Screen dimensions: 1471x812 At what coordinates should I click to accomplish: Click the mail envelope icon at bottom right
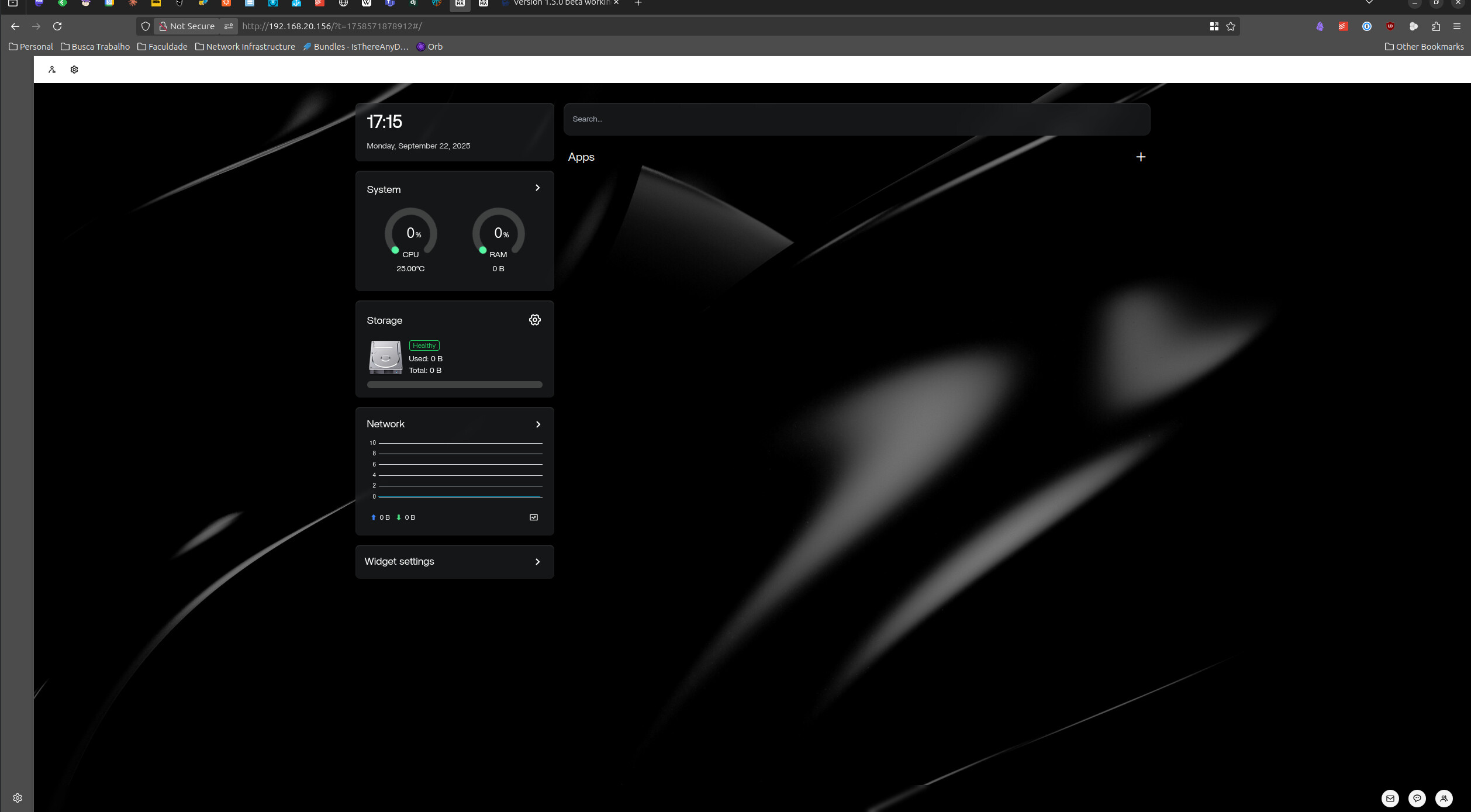(1390, 798)
